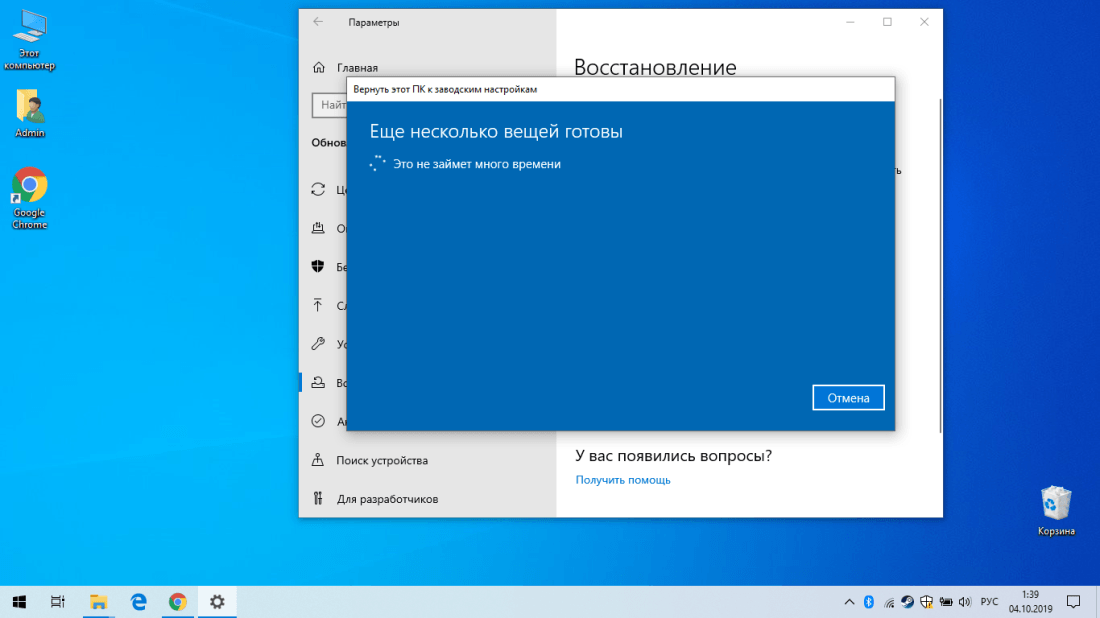This screenshot has height=618, width=1100.
Task: Select the Settings gear on the taskbar
Action: 217,602
